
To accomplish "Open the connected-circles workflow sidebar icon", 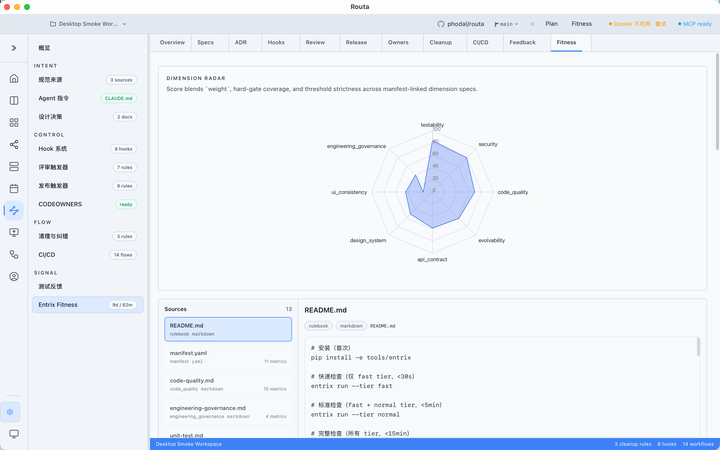I will point(14,254).
